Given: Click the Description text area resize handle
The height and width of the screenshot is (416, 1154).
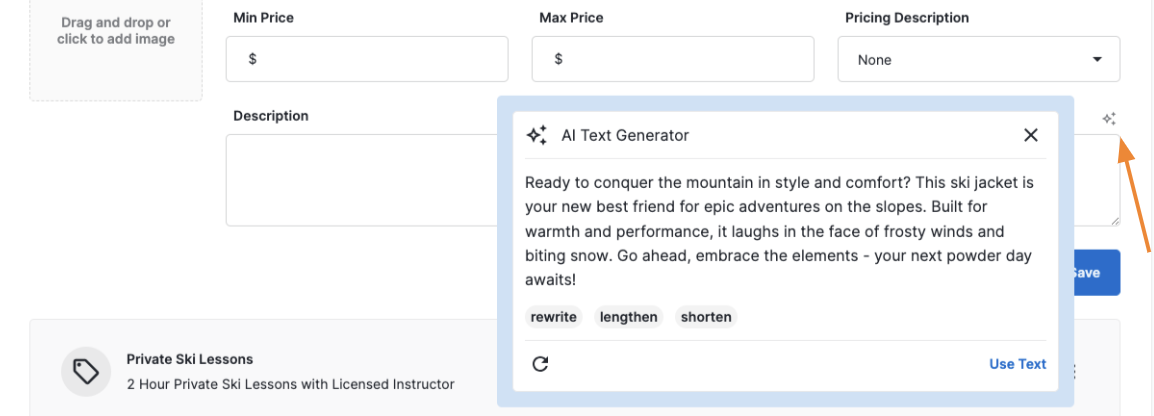Looking at the screenshot, I should [x=1114, y=221].
